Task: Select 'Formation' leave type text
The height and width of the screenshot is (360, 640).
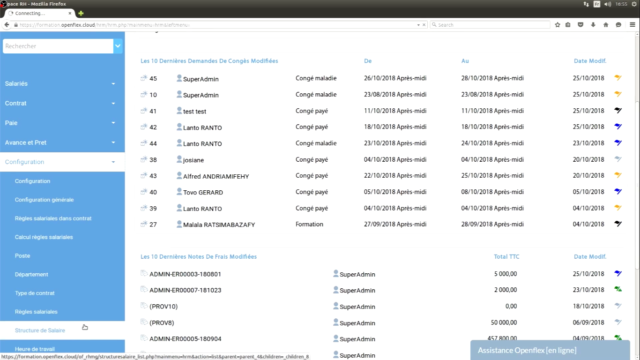Action: point(309,224)
